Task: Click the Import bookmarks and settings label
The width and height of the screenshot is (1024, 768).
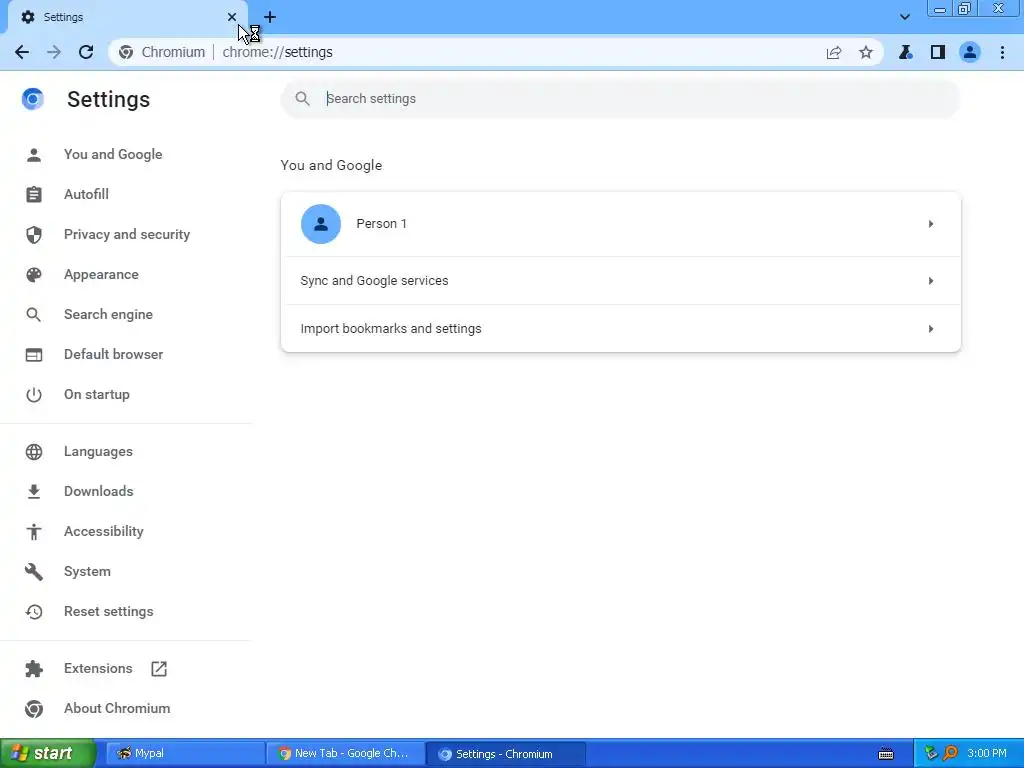Action: pos(391,328)
